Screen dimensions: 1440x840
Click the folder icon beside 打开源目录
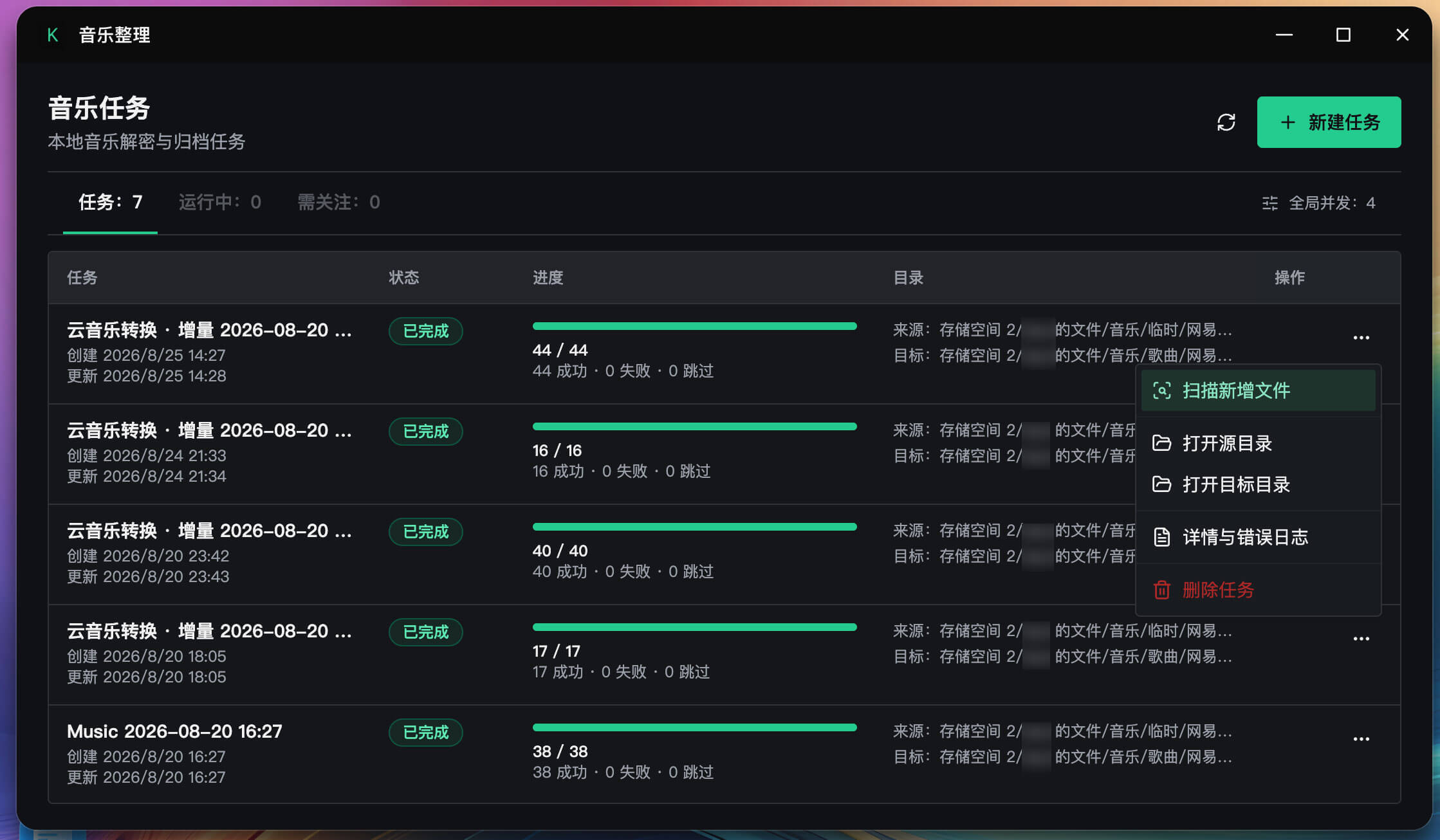(1161, 443)
